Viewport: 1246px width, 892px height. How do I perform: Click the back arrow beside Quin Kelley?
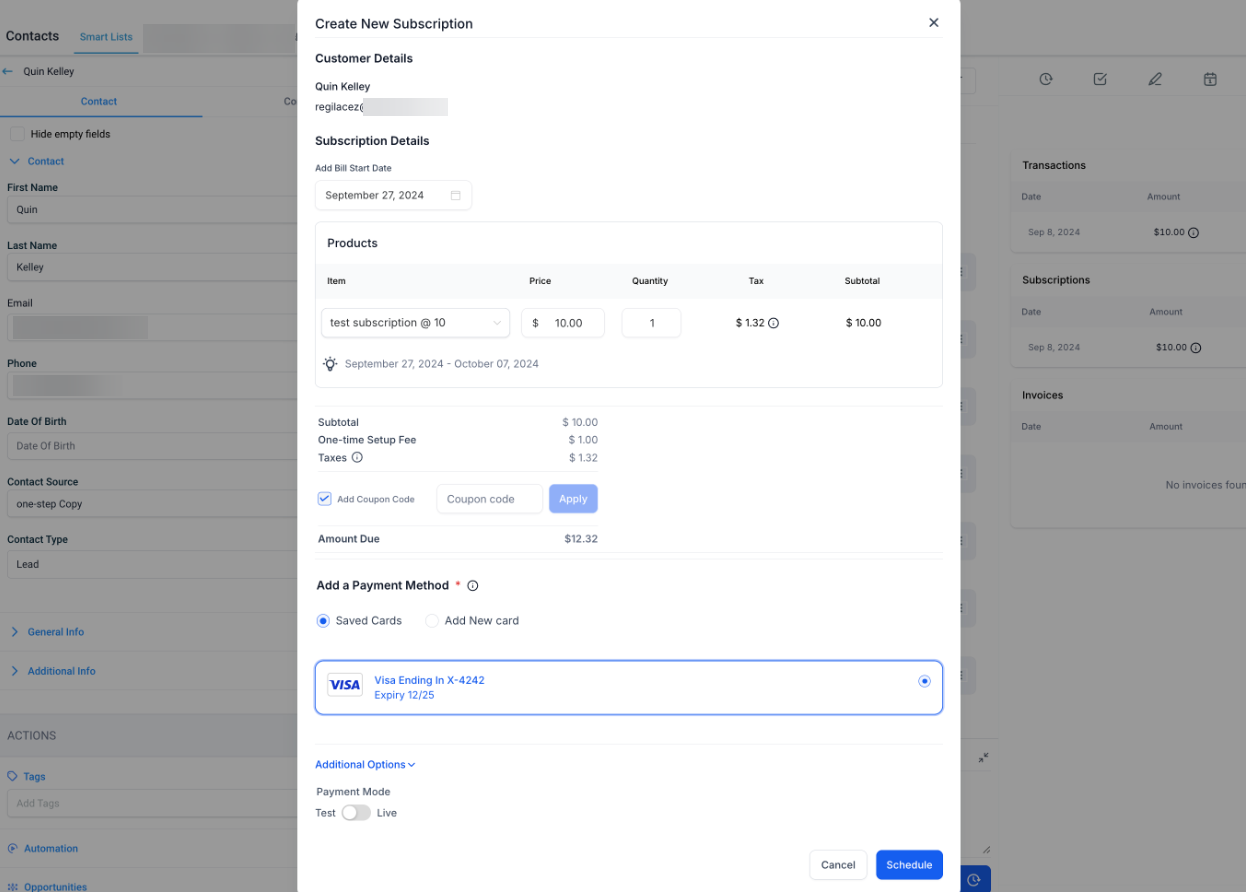coord(9,72)
